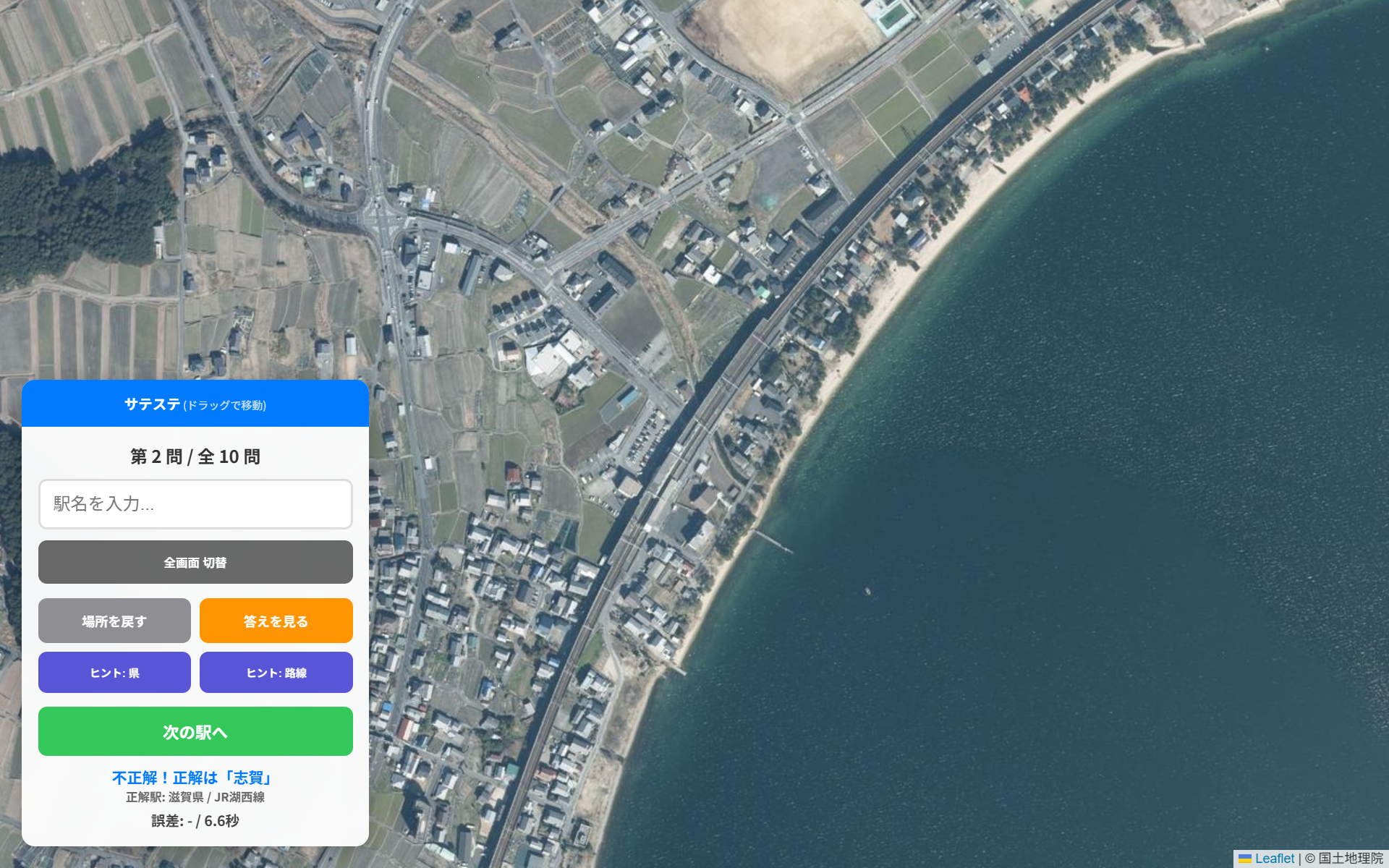Show the railway line hint ヒント: 路線
This screenshot has width=1389, height=868.
[276, 673]
